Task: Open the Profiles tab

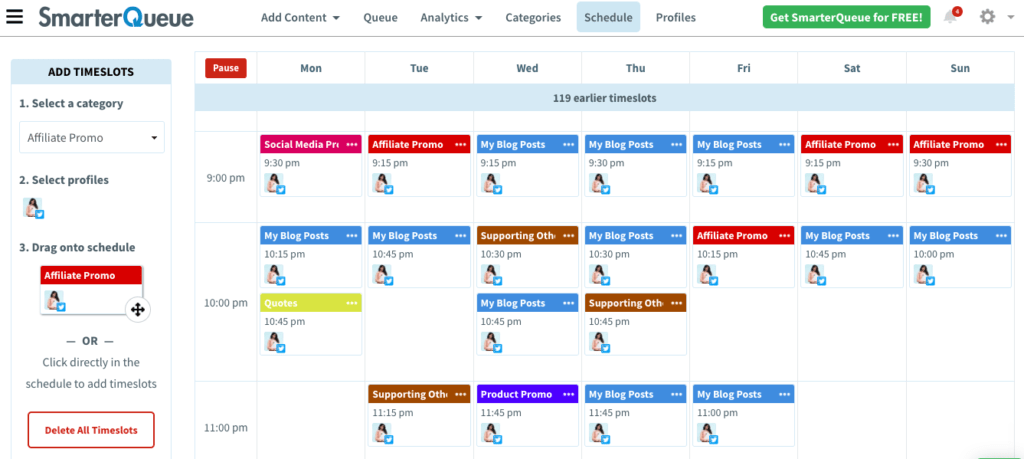Action: [676, 18]
